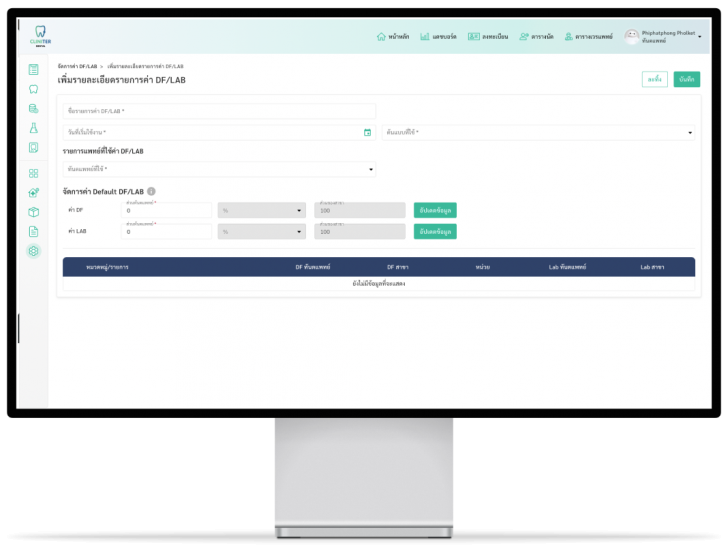This screenshot has width=728, height=551.
Task: Open the package box sidebar icon
Action: coord(33,212)
